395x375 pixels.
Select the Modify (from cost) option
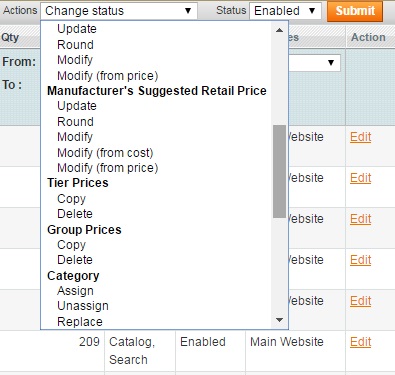tap(105, 153)
